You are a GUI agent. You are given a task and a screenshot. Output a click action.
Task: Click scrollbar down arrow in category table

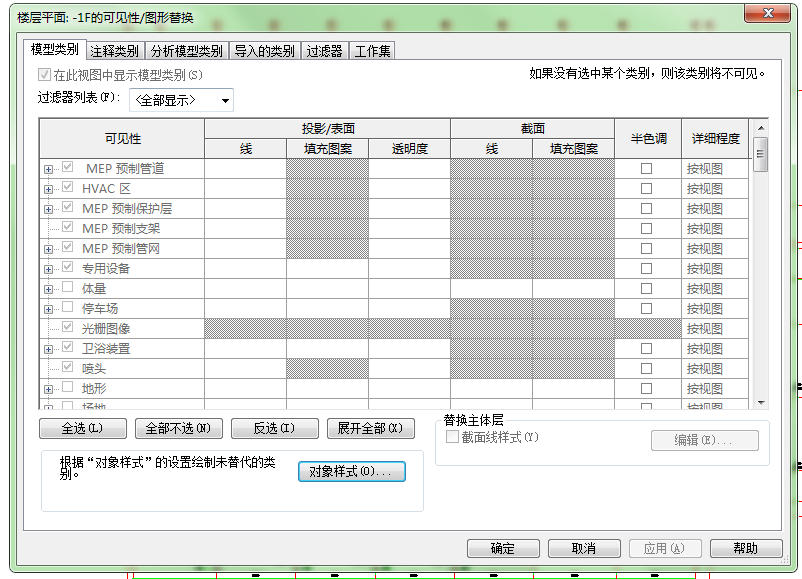click(x=761, y=403)
